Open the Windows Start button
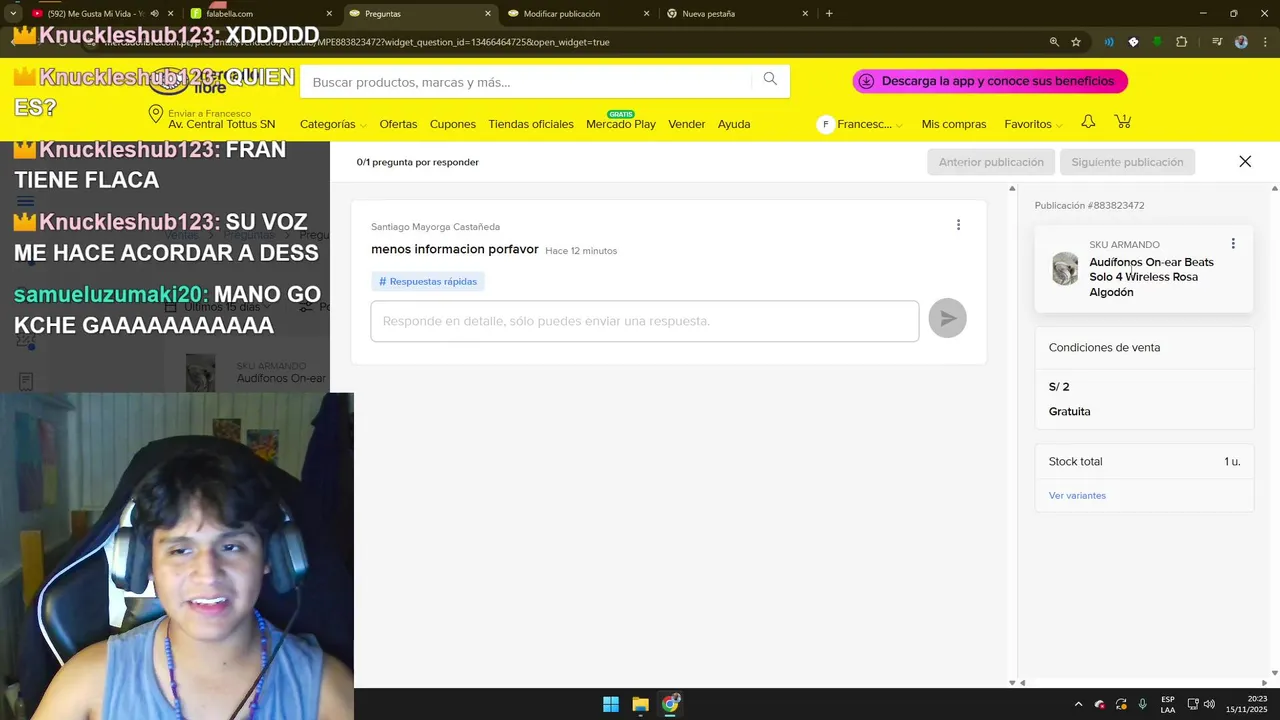 610,704
